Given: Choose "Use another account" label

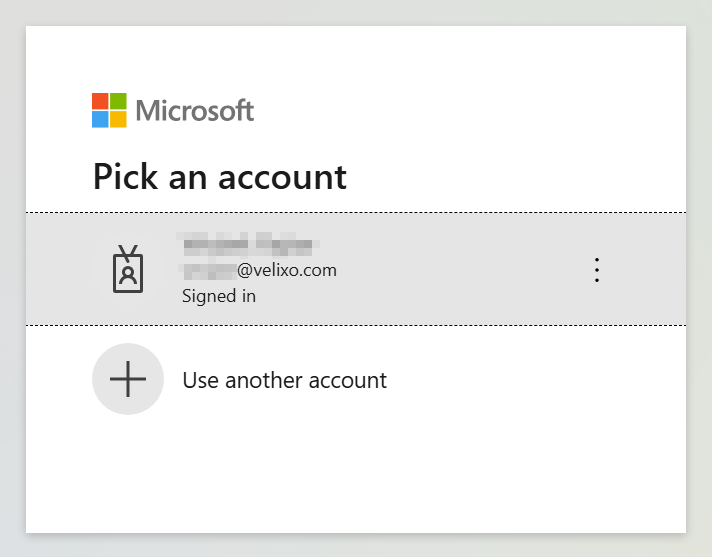Looking at the screenshot, I should pyautogui.click(x=284, y=380).
